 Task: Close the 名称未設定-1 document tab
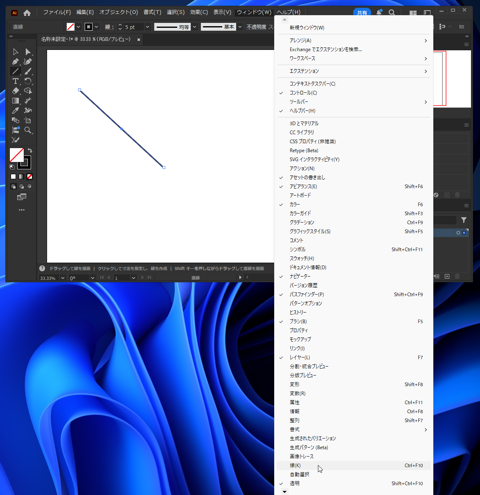(139, 39)
